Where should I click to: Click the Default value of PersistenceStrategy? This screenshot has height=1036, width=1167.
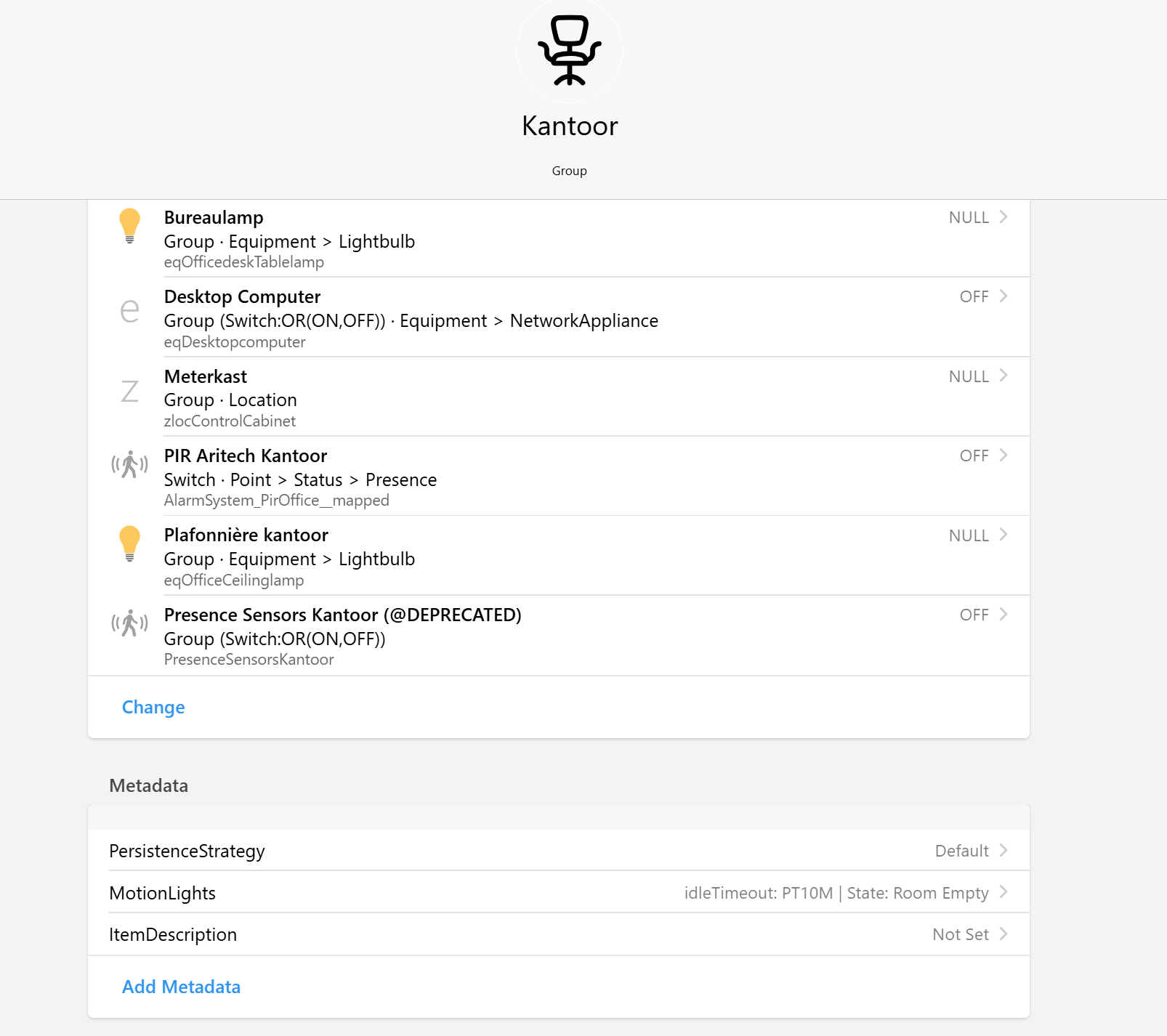tap(962, 851)
